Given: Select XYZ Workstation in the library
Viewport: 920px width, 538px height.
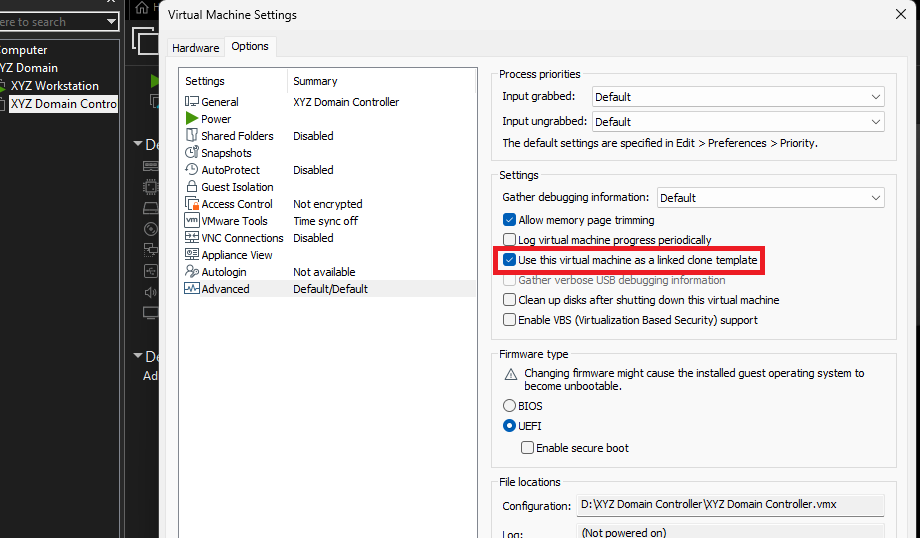Looking at the screenshot, I should tap(55, 86).
